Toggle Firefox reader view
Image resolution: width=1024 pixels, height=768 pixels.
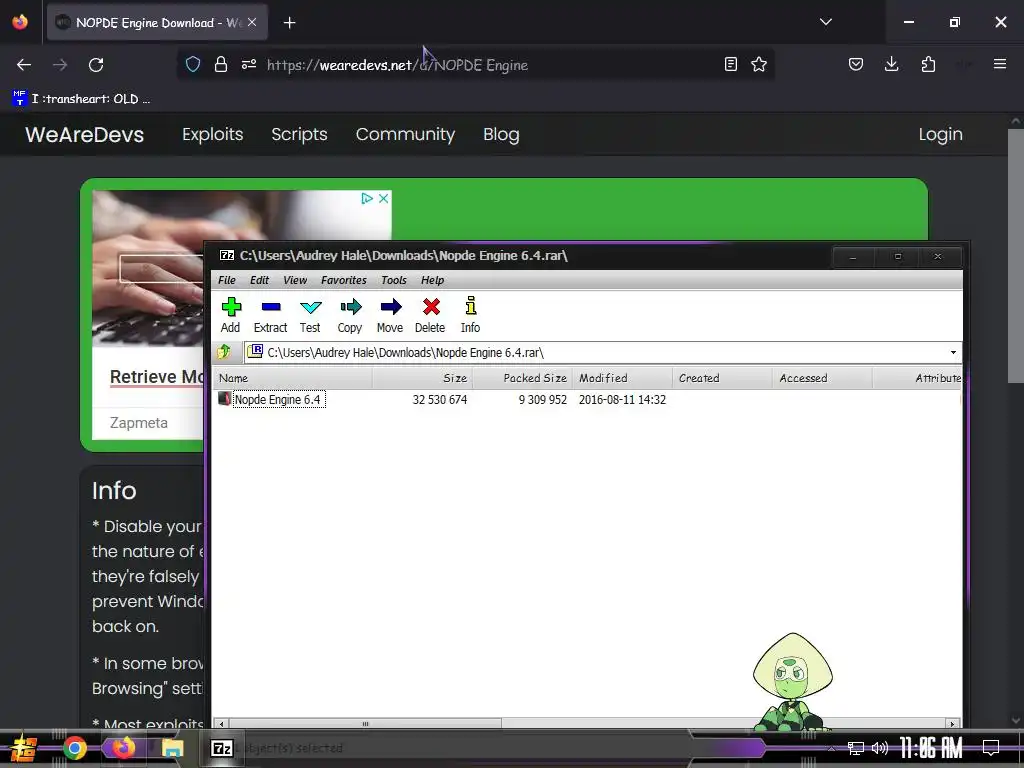pyautogui.click(x=731, y=64)
